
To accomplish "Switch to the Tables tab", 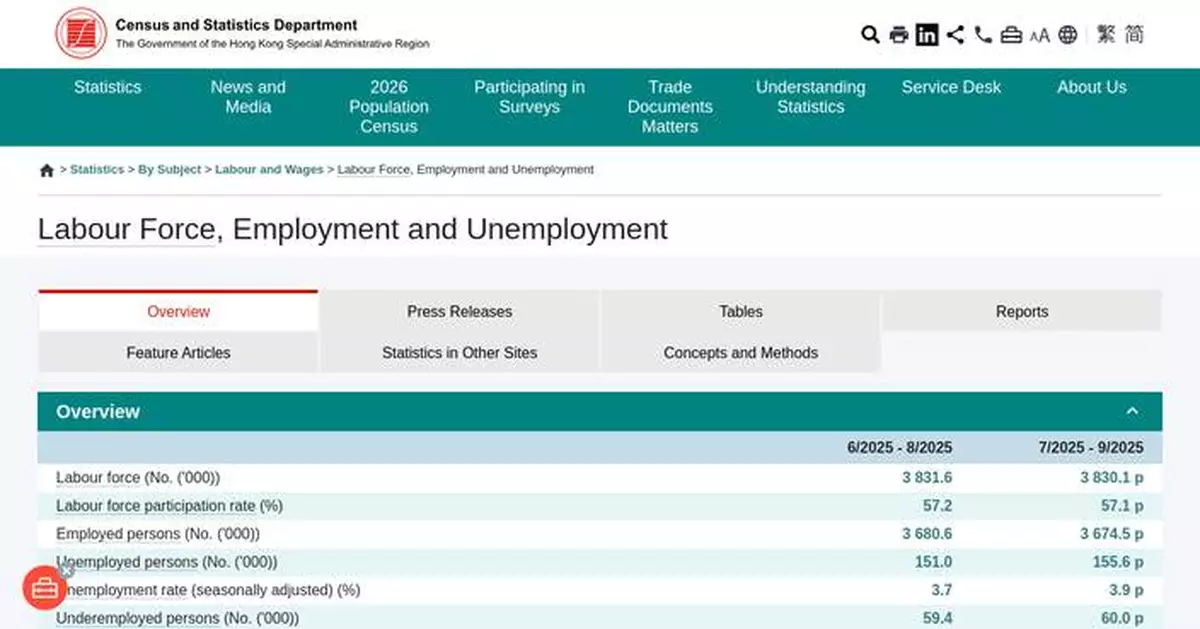I will coord(740,311).
